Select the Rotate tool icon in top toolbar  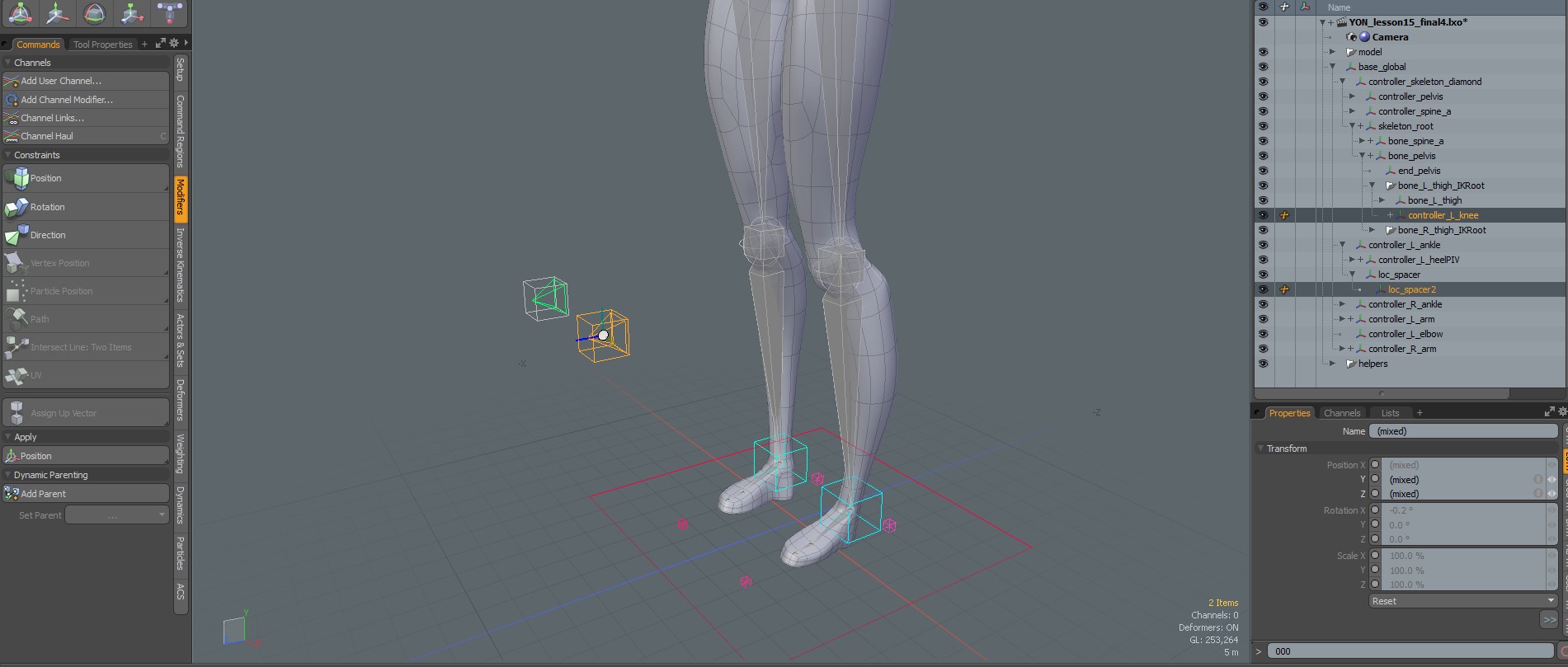coord(95,12)
